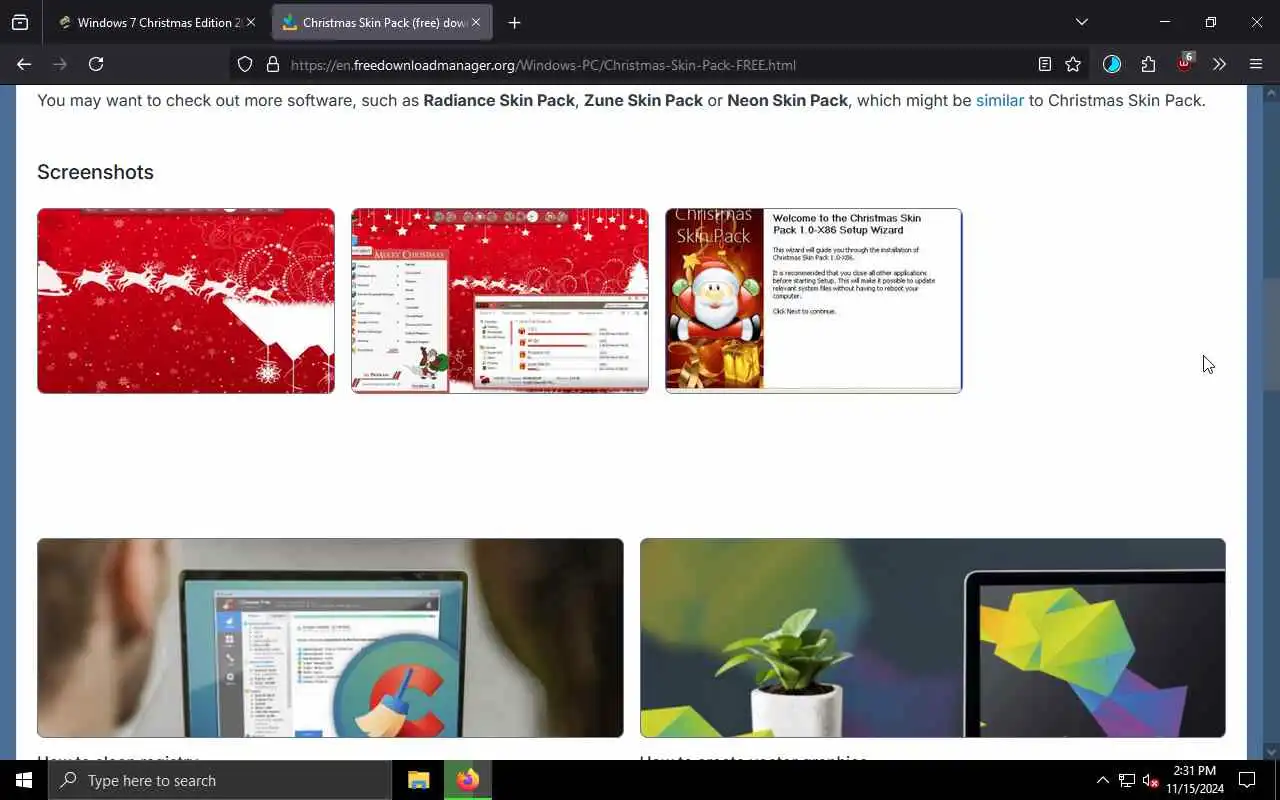
Task: Focus the address bar URL field
Action: click(660, 64)
